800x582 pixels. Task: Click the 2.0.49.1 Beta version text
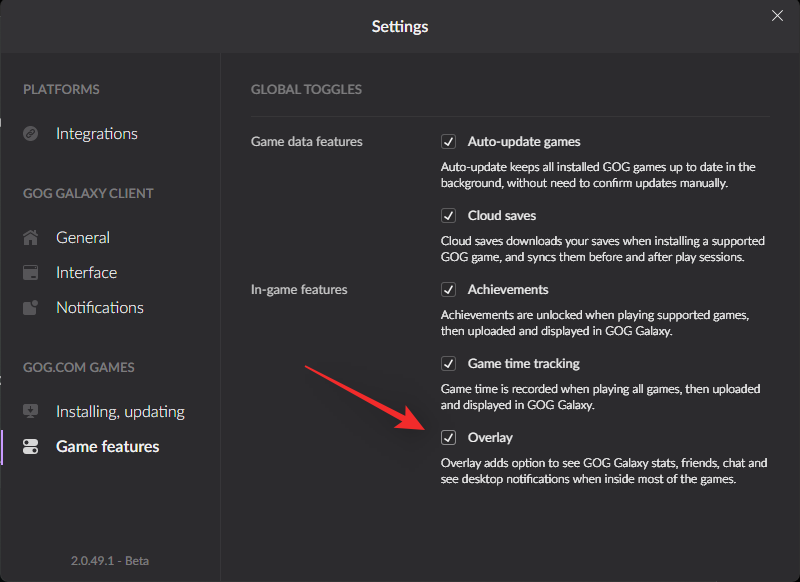coord(110,561)
